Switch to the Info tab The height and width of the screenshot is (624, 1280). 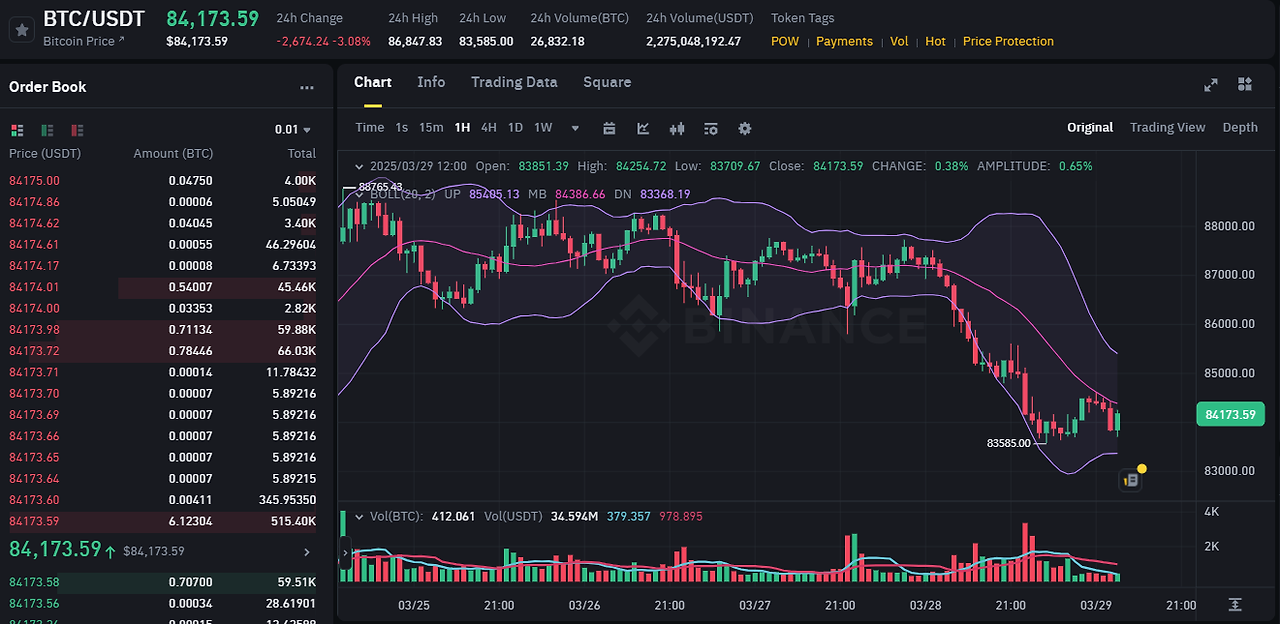[431, 82]
